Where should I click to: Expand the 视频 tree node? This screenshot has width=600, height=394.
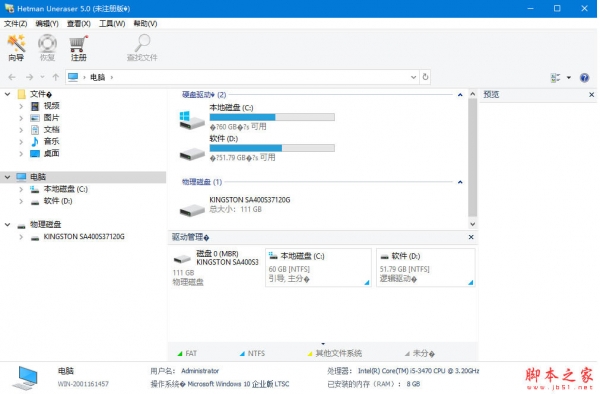(21, 106)
